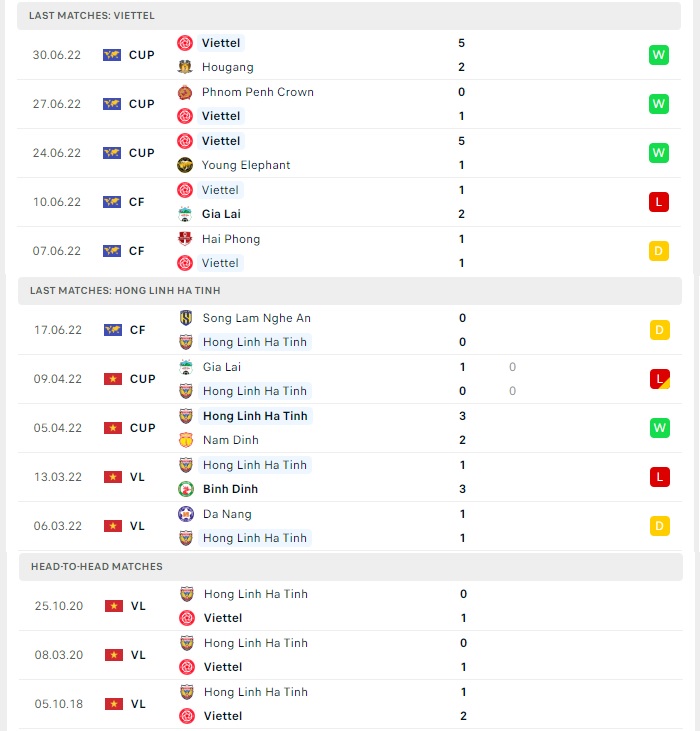700x731 pixels.
Task: Click the world flag icon on the 30.06.22 CUP match
Action: pyautogui.click(x=112, y=55)
